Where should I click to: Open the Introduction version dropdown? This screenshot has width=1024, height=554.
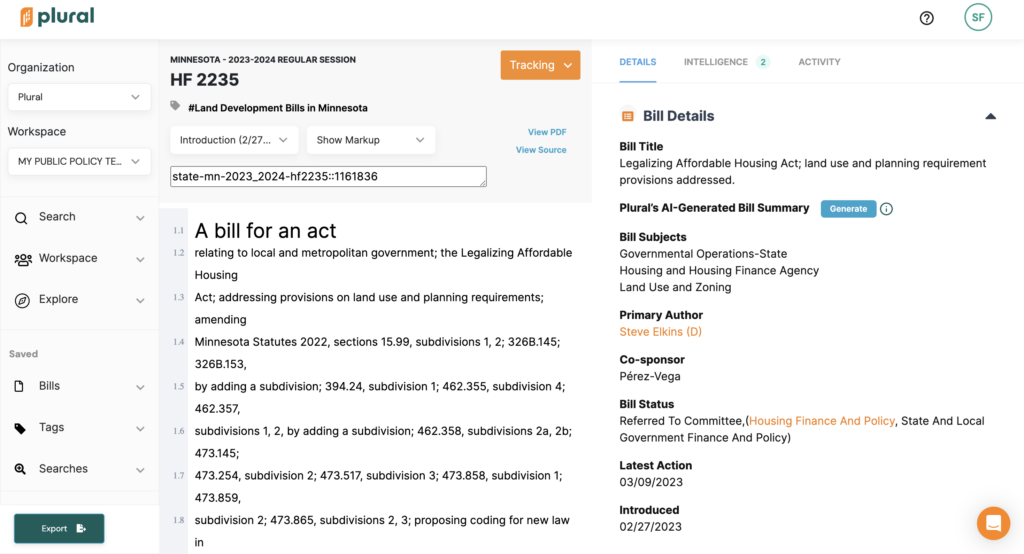[234, 141]
